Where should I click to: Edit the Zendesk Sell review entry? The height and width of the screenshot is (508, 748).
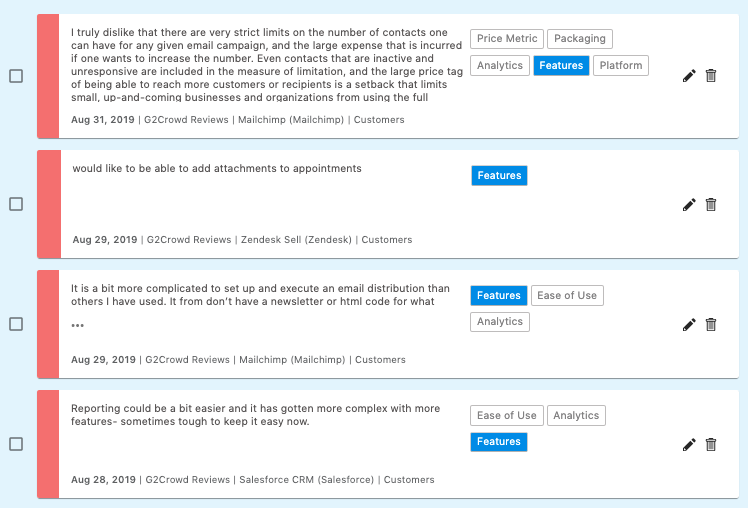689,205
